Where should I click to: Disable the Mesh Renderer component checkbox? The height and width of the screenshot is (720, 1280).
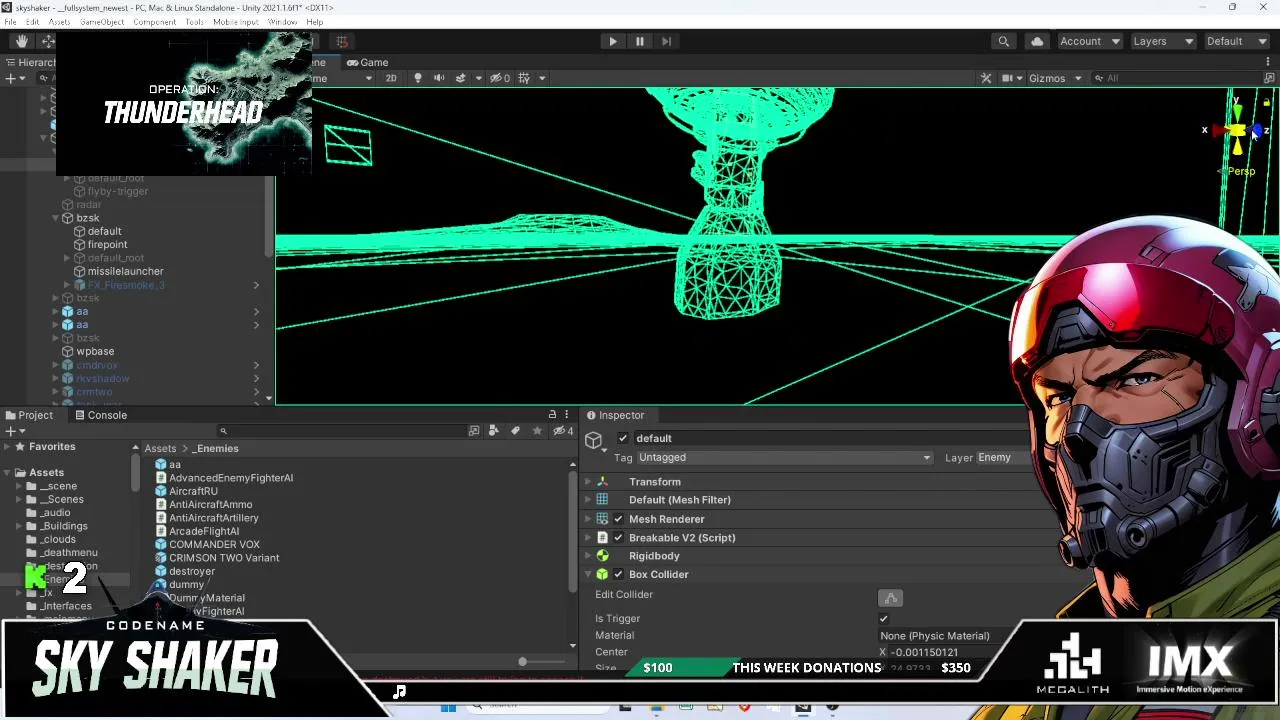click(618, 519)
